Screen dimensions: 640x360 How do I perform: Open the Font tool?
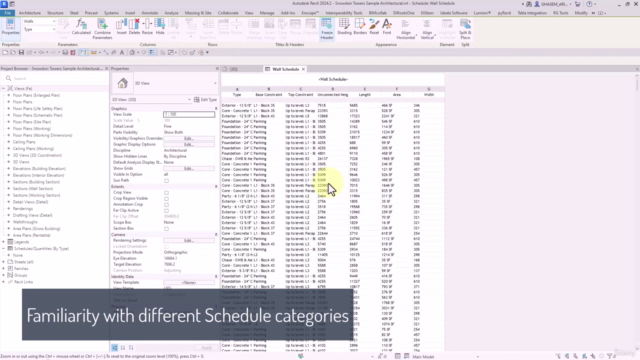click(387, 27)
